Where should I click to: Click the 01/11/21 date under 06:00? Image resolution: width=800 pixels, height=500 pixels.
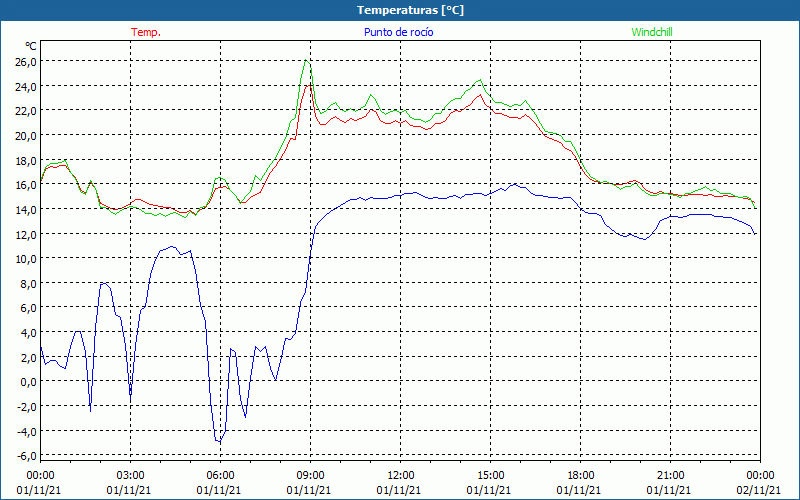(x=218, y=490)
